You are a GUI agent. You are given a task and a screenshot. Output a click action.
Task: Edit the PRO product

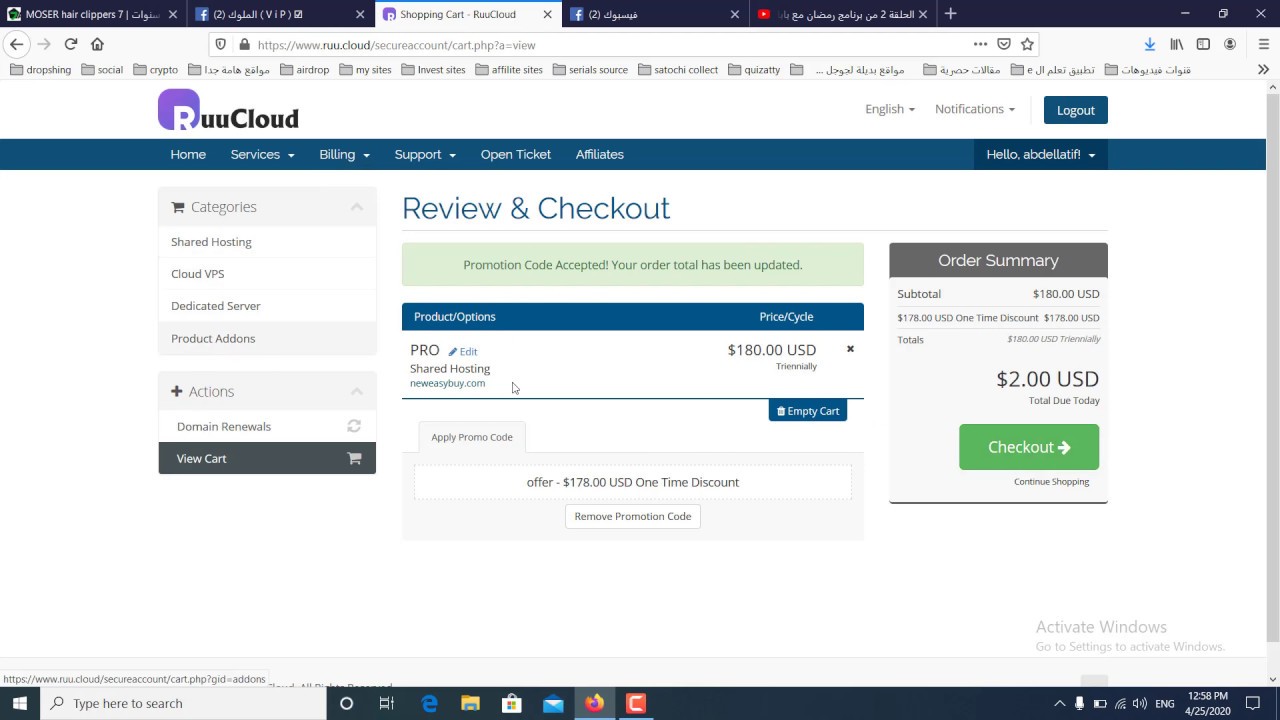(463, 352)
